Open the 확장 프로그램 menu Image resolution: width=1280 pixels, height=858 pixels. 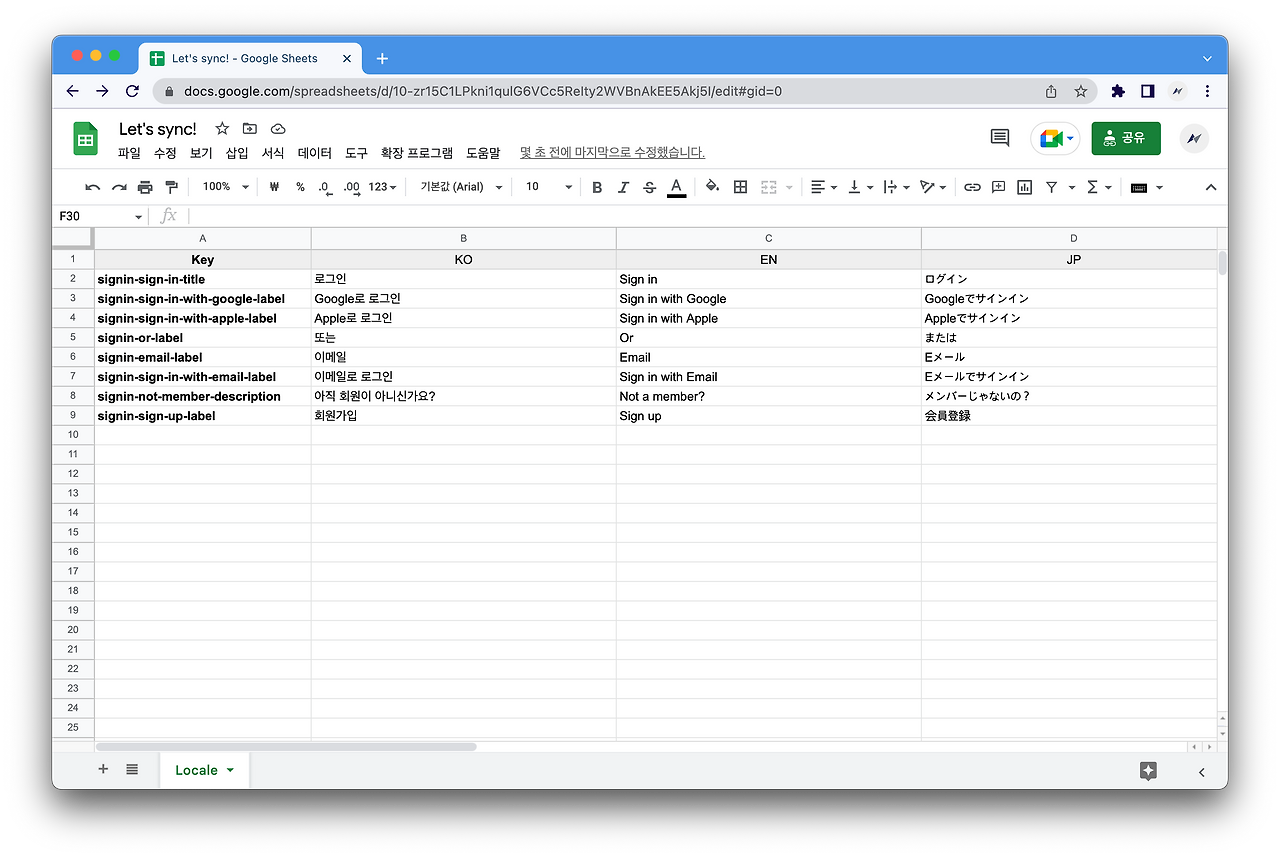pos(417,153)
